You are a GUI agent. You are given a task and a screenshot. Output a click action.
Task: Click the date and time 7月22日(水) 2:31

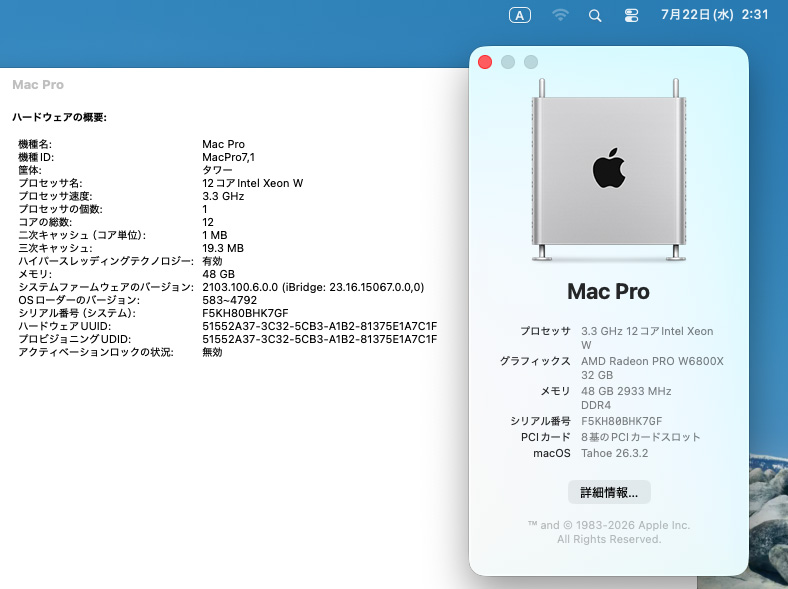click(x=715, y=15)
